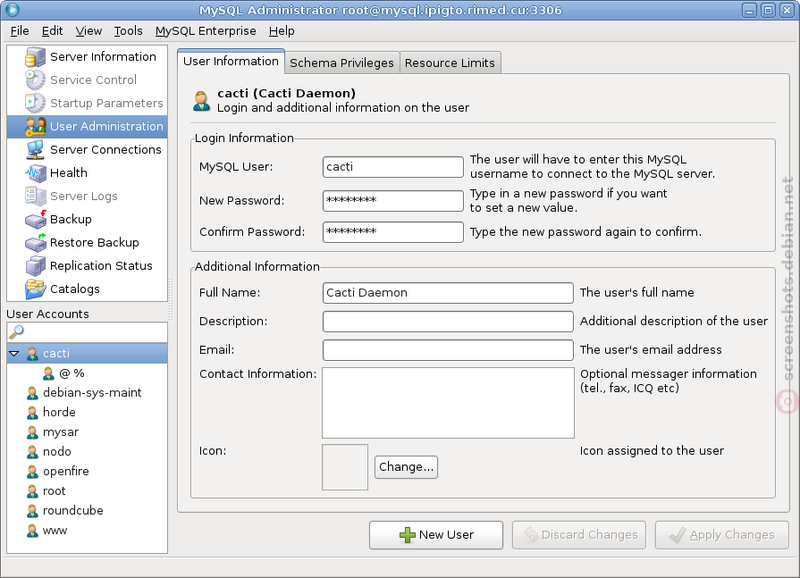Close the MySQL Administrator window
Viewport: 800px width, 578px height.
(786, 10)
